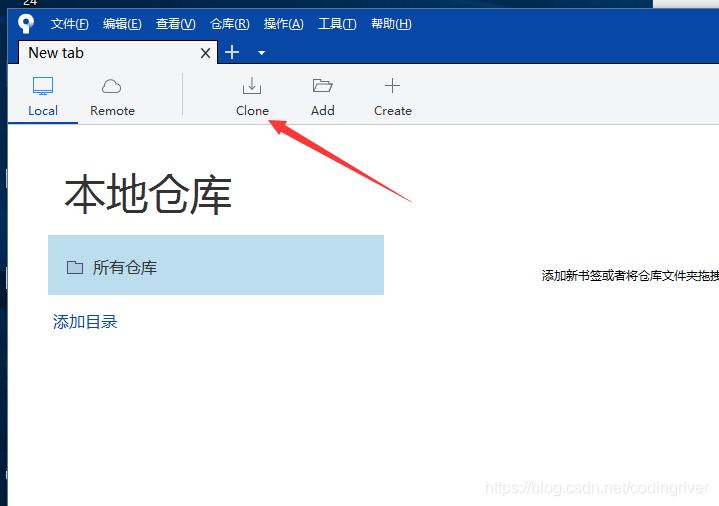Screen dimensions: 719x506
Task: Click the SourceTree logo icon
Action: [26, 23]
